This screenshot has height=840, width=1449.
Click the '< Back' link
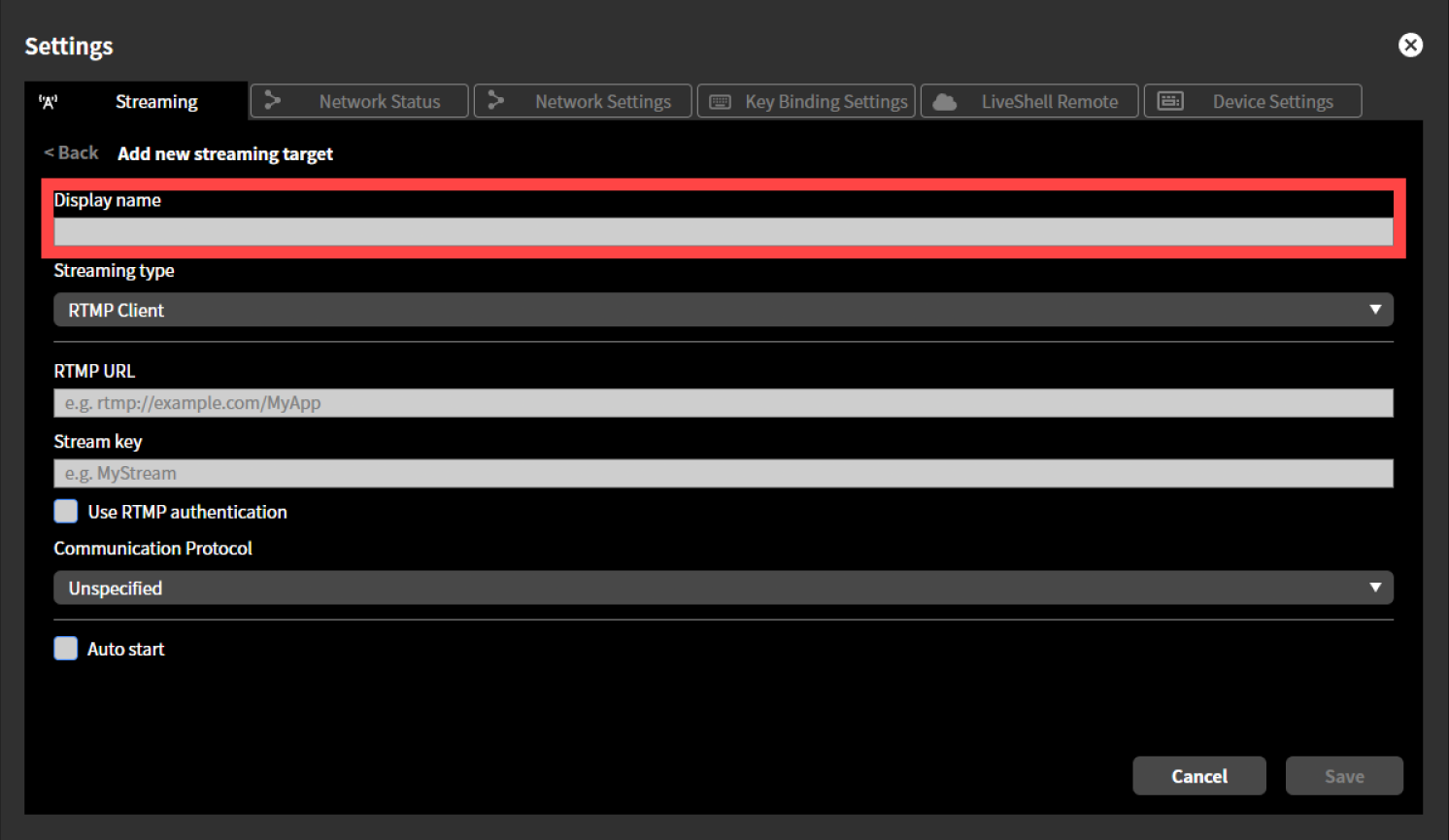tap(70, 152)
